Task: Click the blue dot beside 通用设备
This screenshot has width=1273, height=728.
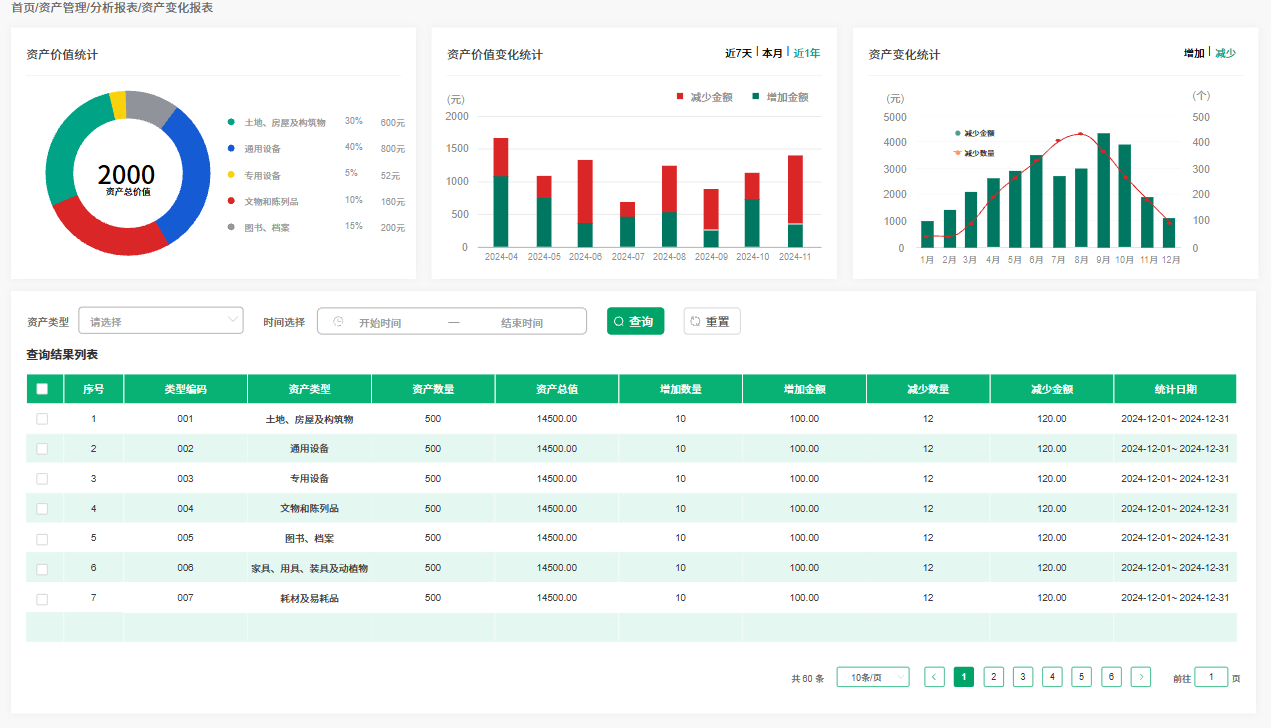Action: point(231,148)
